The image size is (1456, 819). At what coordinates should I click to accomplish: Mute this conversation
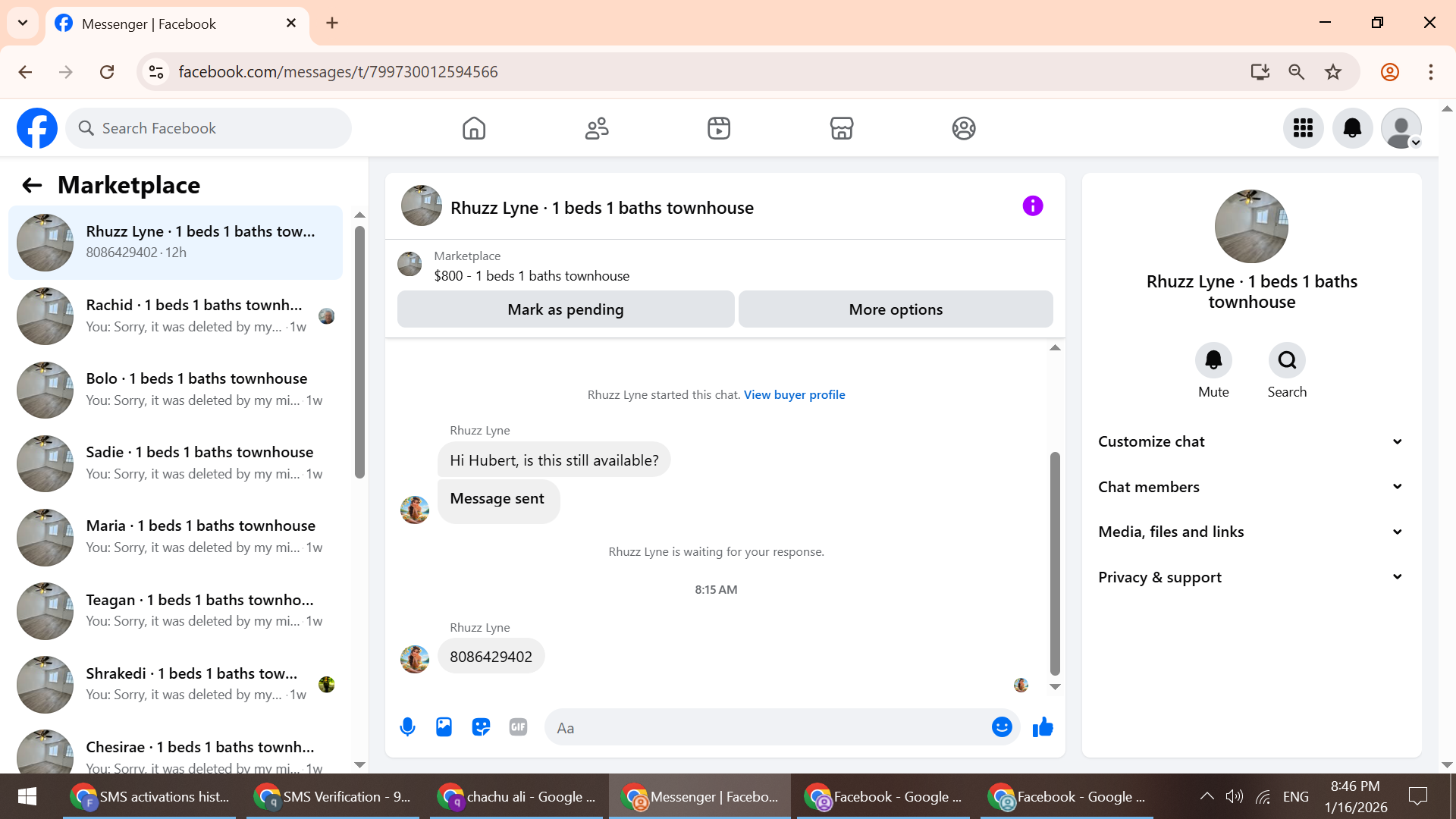[x=1213, y=360]
